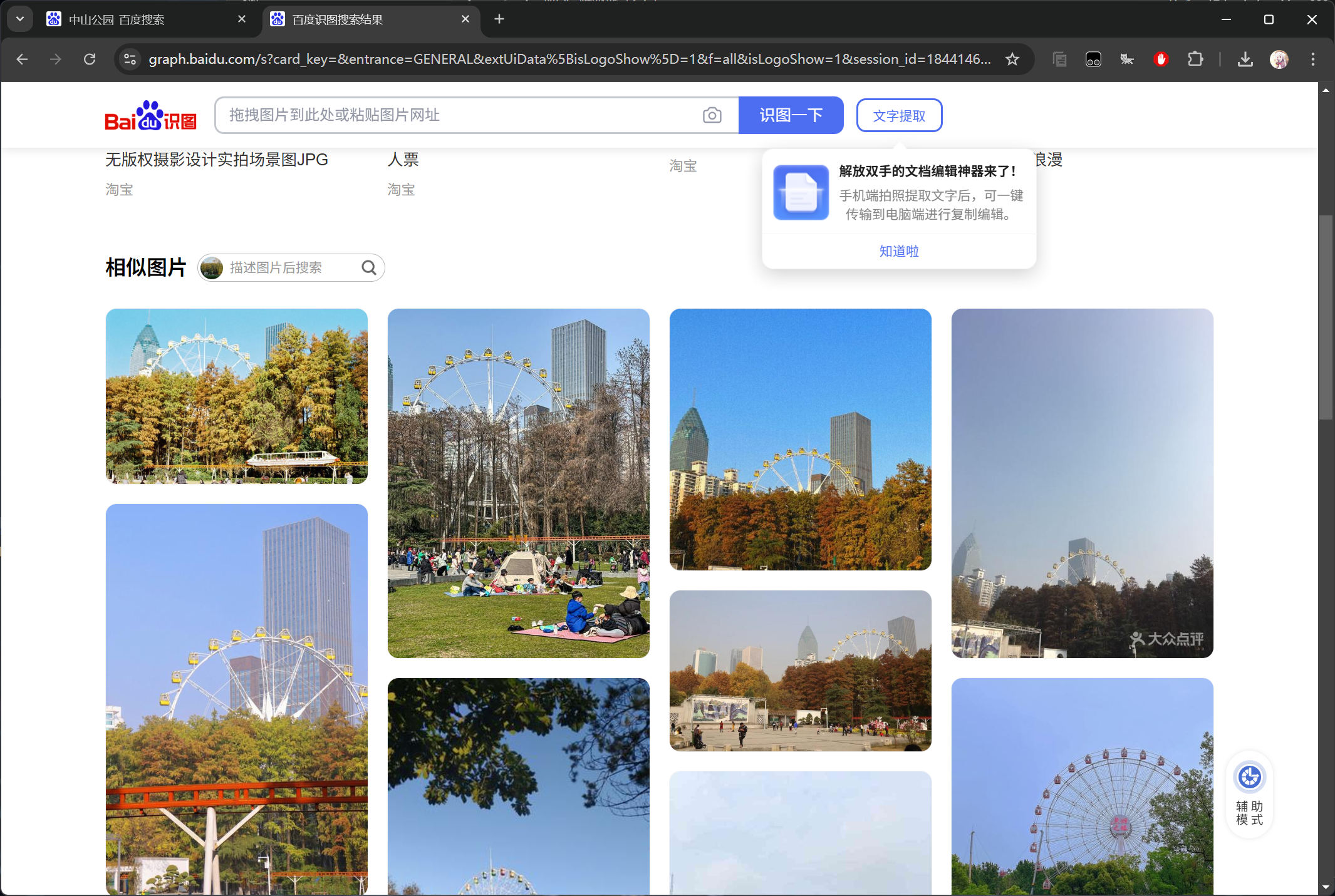Dismiss the popup via 知道啦 link
The height and width of the screenshot is (896, 1335).
[x=899, y=251]
